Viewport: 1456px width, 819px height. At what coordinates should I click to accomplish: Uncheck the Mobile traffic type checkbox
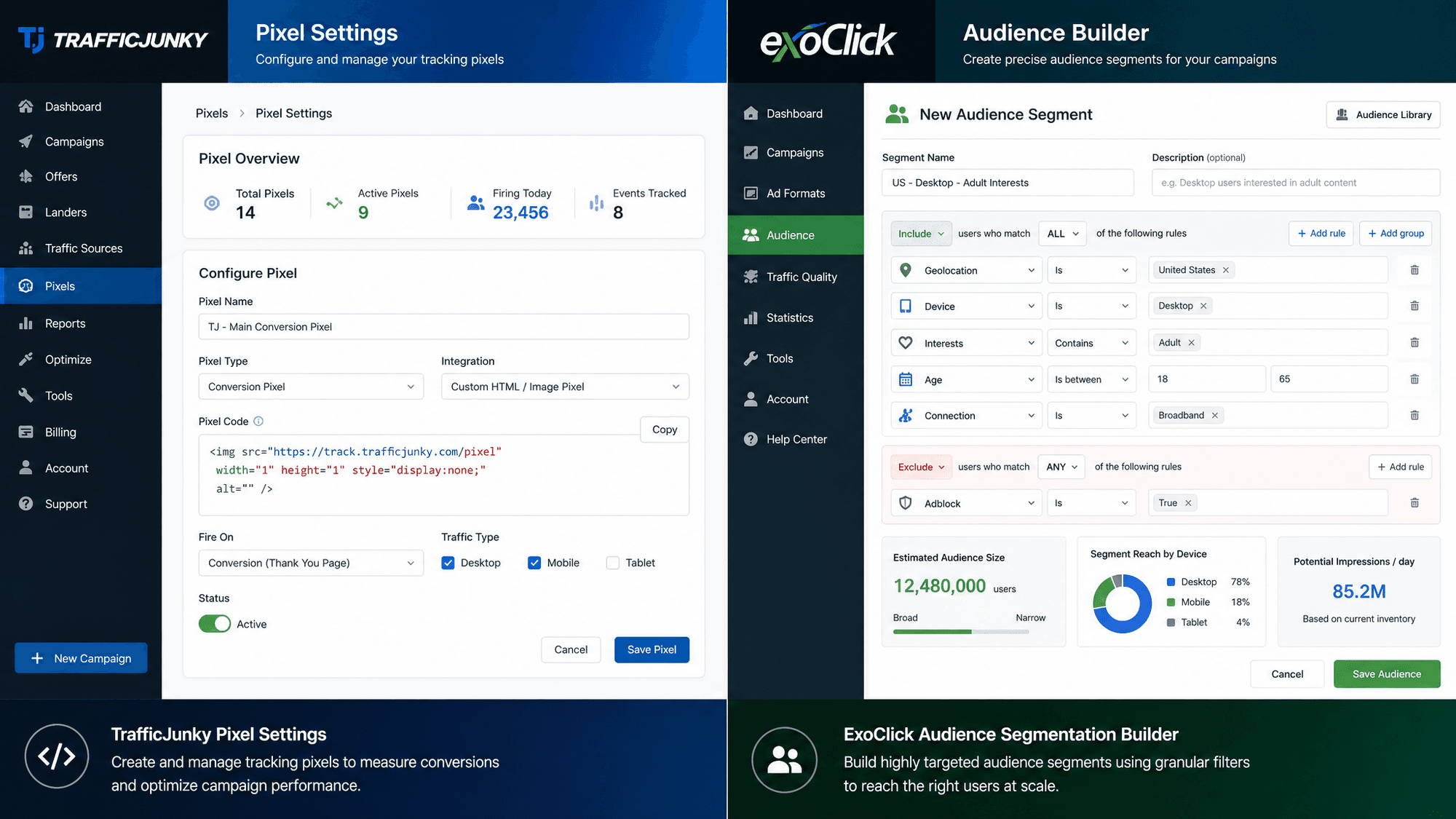point(534,563)
